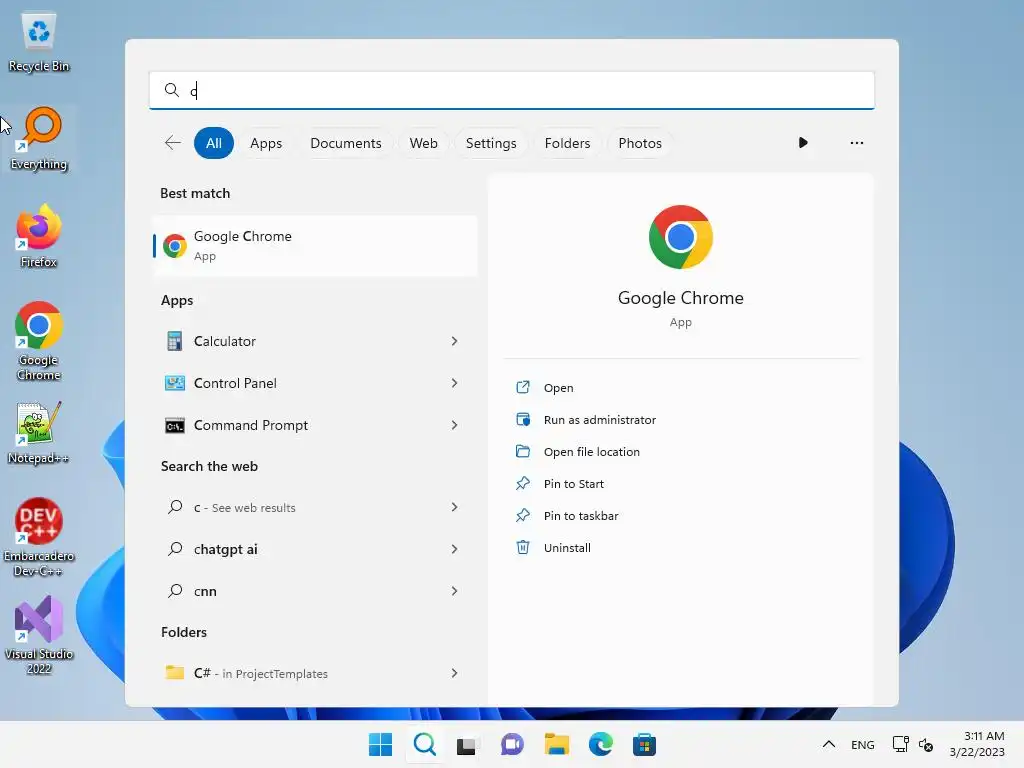The image size is (1024, 768).
Task: Click the muted volume tray icon
Action: tap(926, 744)
